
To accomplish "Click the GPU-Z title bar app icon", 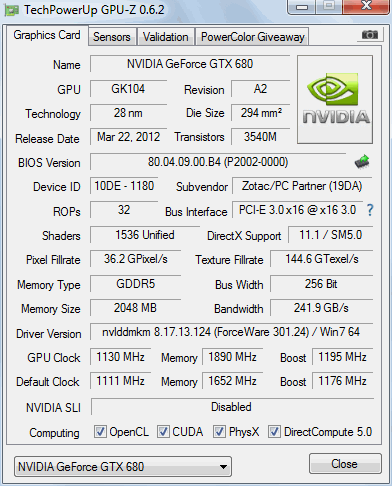I will (11, 10).
